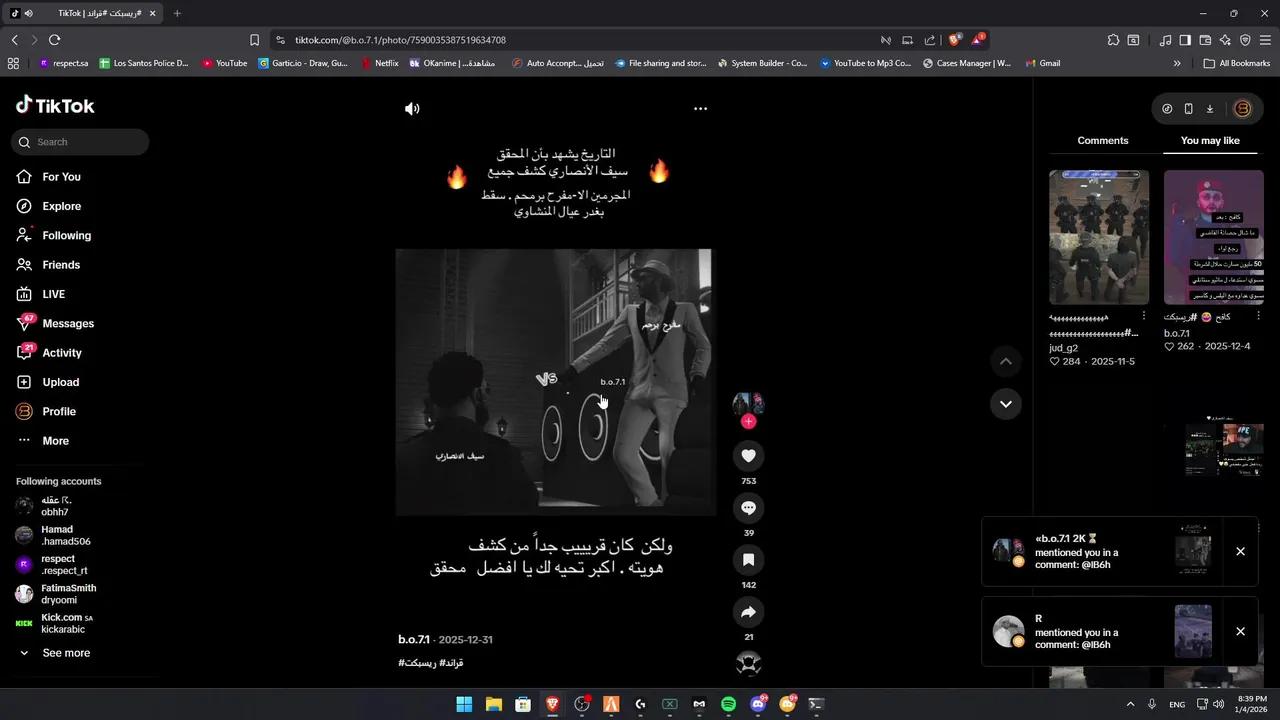1280x720 pixels.
Task: Share the post using the arrow icon
Action: 748,612
